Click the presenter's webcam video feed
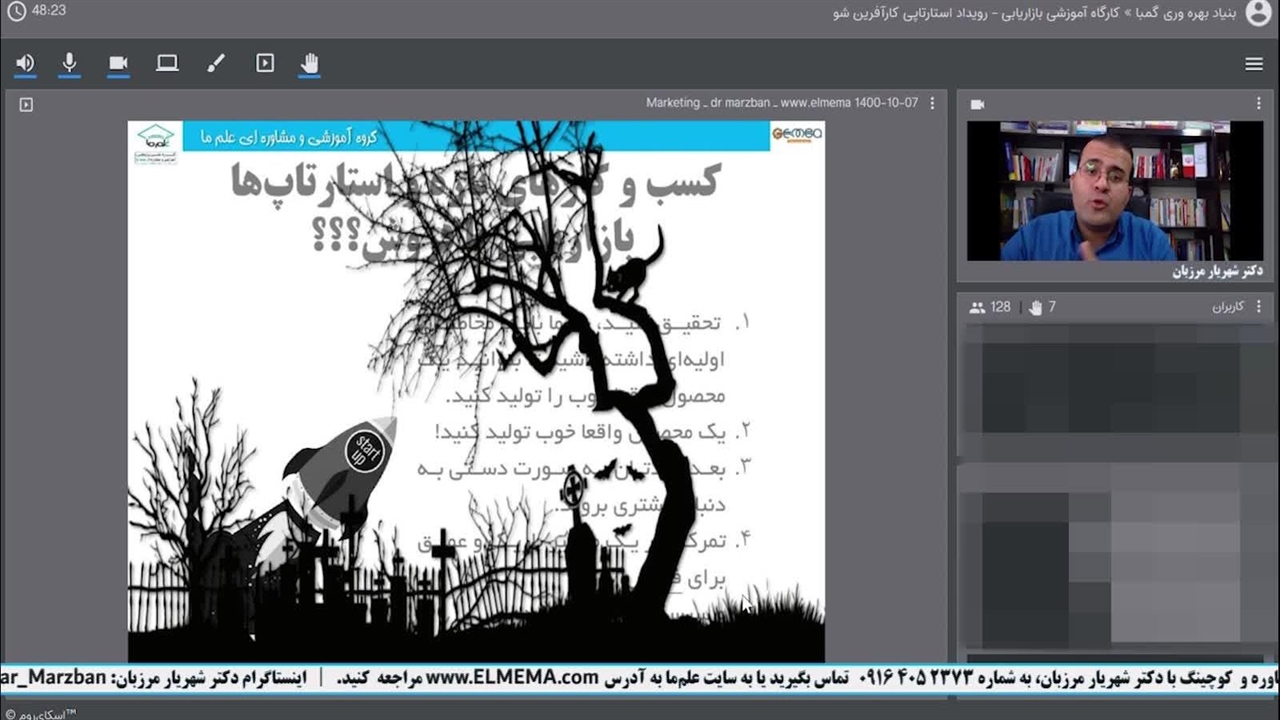Screen dimensions: 1280x720 click(x=1114, y=191)
